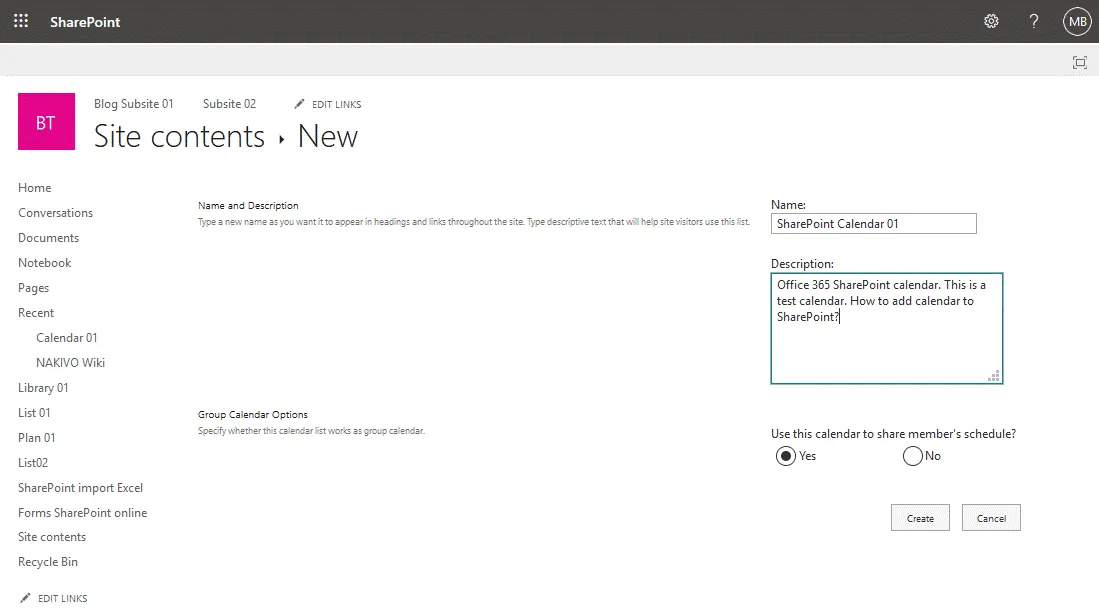The image size is (1099, 611).
Task: Create the SharePoint Calendar 01
Action: click(x=919, y=517)
